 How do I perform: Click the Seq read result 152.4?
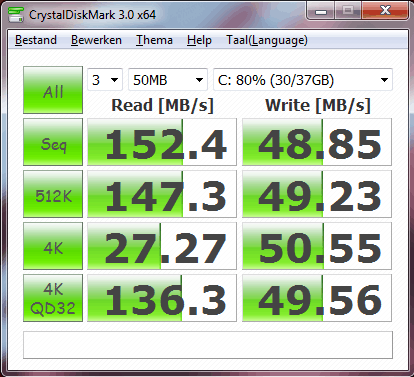click(x=162, y=142)
